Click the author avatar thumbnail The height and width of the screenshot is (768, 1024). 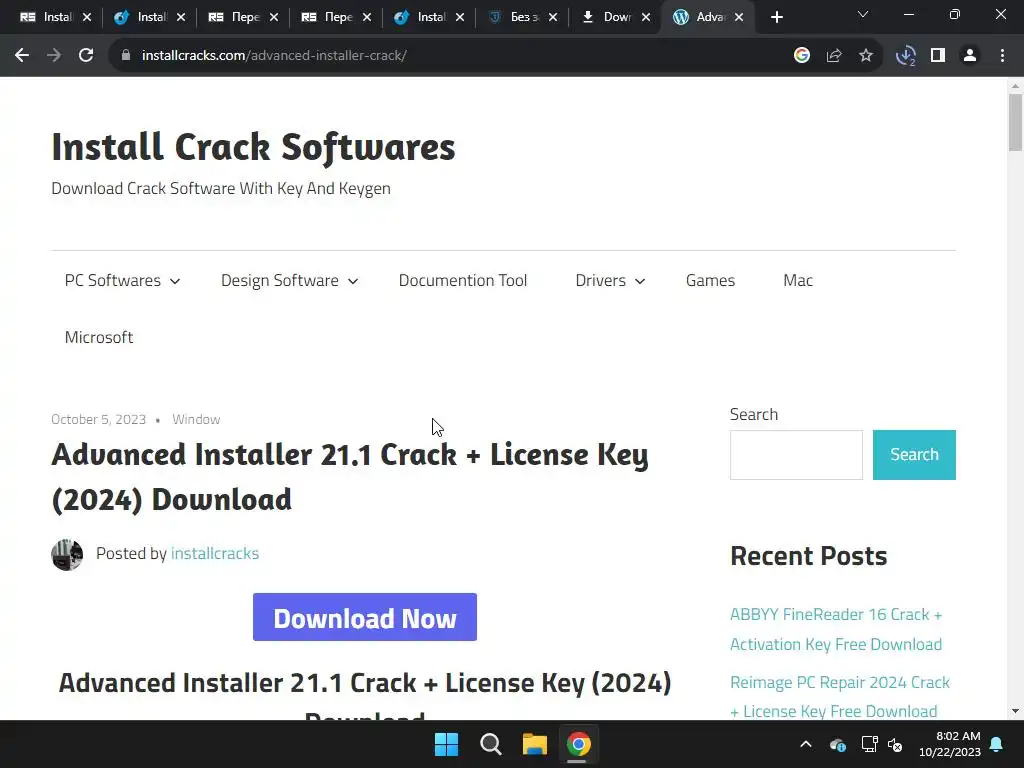(x=67, y=554)
